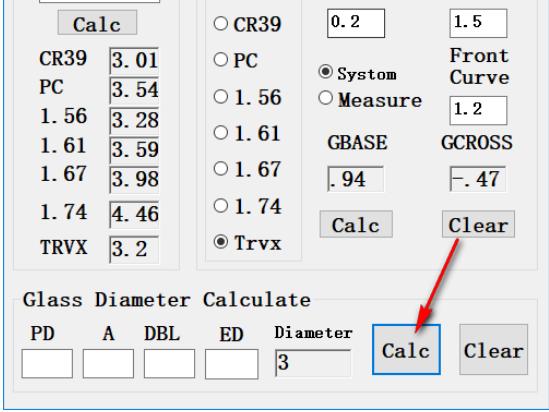Click the input field containing 0.2
Viewport: 549px width, 412px height.
tap(356, 23)
